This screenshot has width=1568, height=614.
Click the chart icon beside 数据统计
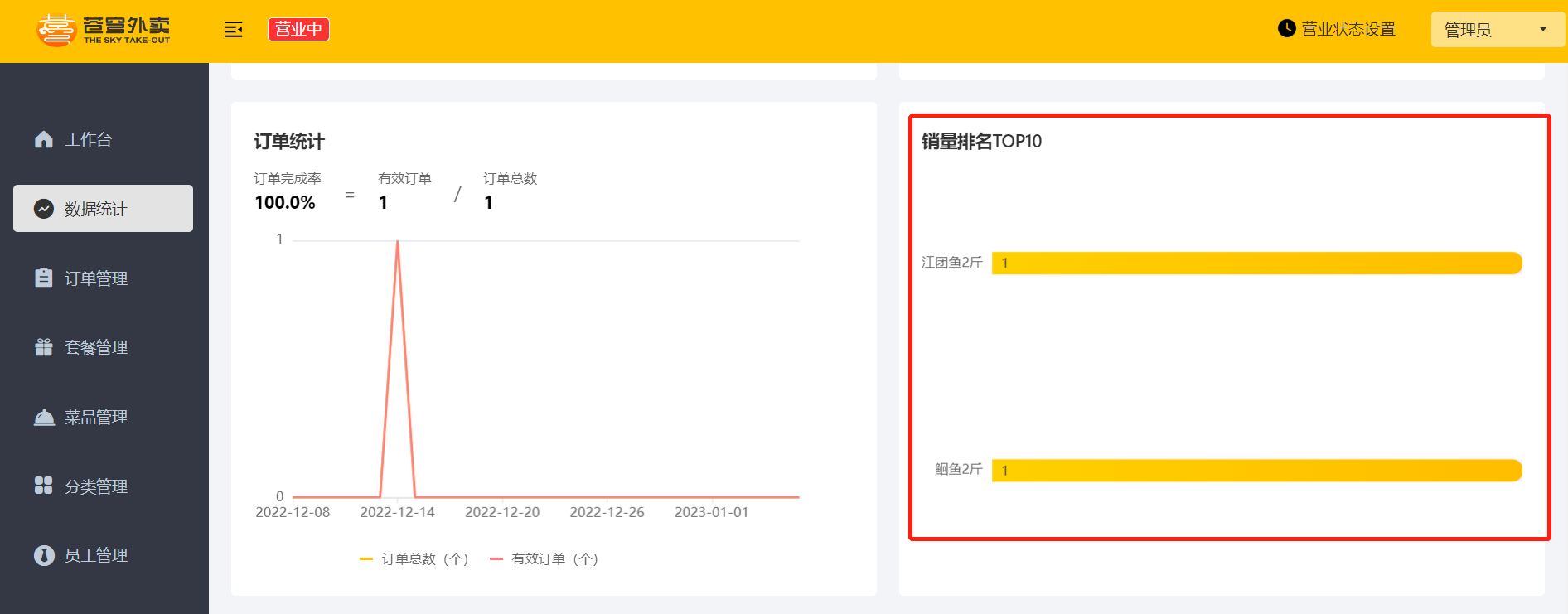[x=44, y=209]
